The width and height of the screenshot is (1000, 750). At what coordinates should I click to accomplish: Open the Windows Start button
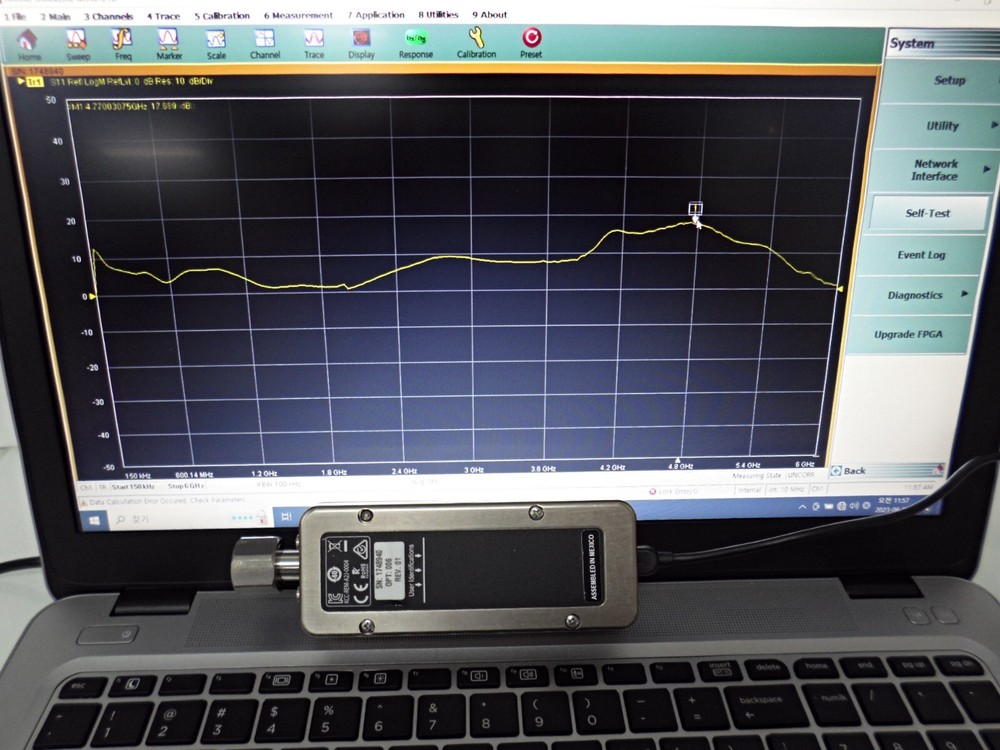(94, 521)
